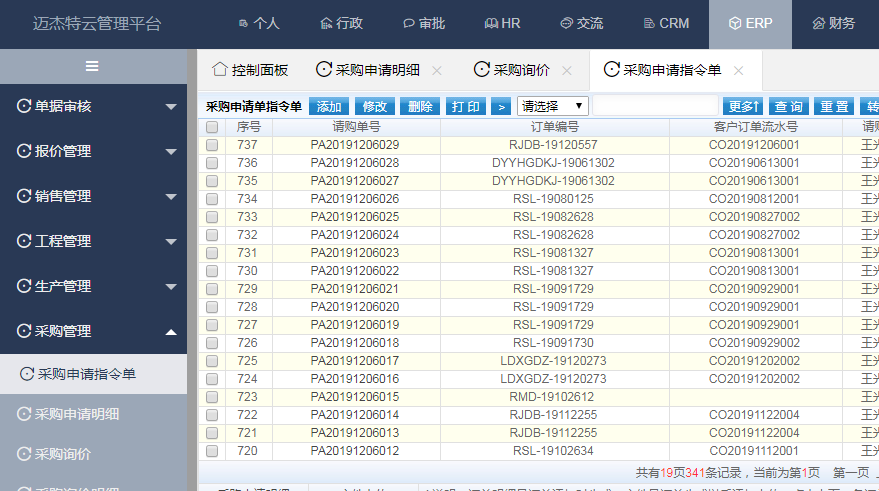Open the CRM module in the top bar
The image size is (879, 491).
pos(666,23)
